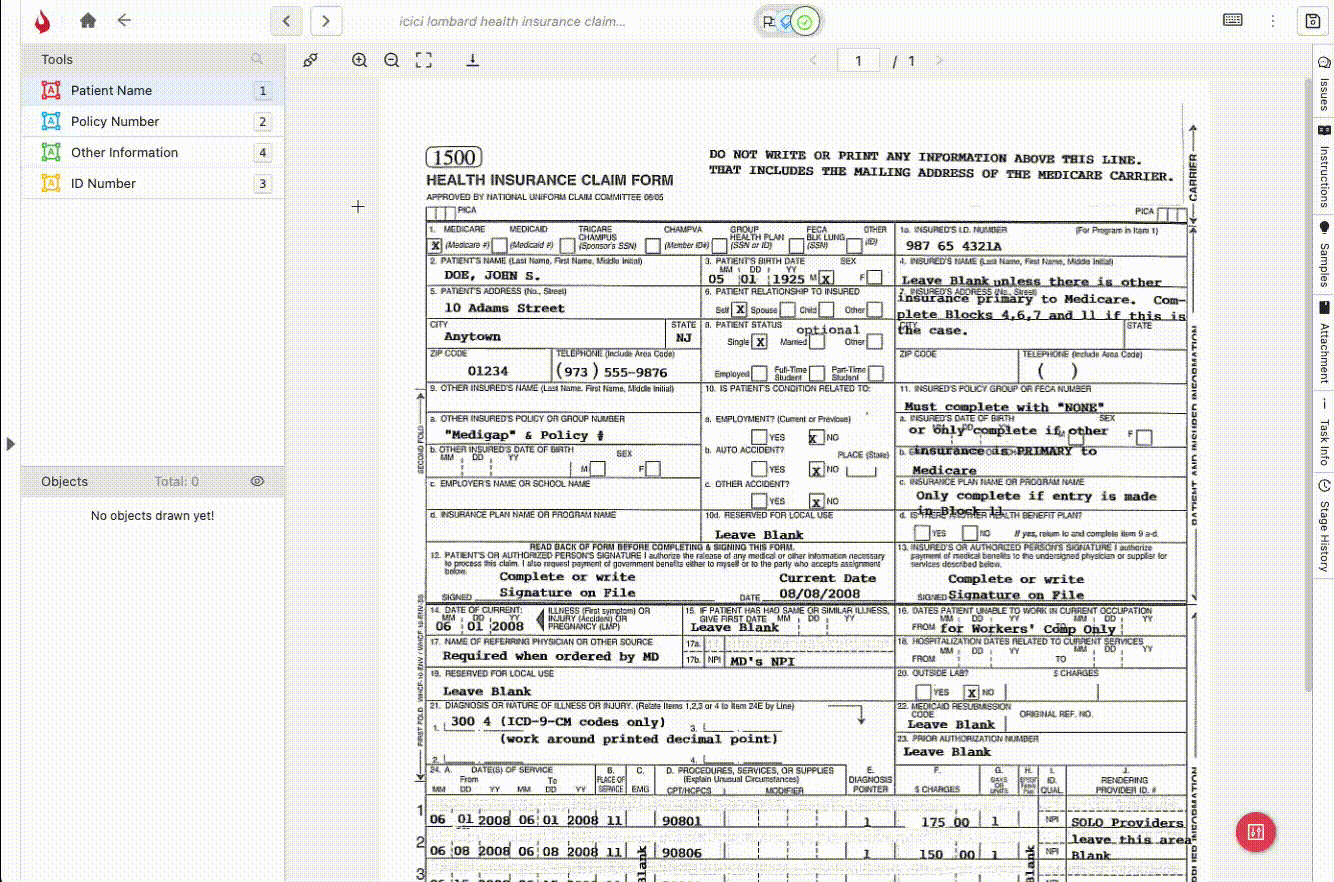1334x882 pixels.
Task: Click the page number input field
Action: tap(858, 61)
